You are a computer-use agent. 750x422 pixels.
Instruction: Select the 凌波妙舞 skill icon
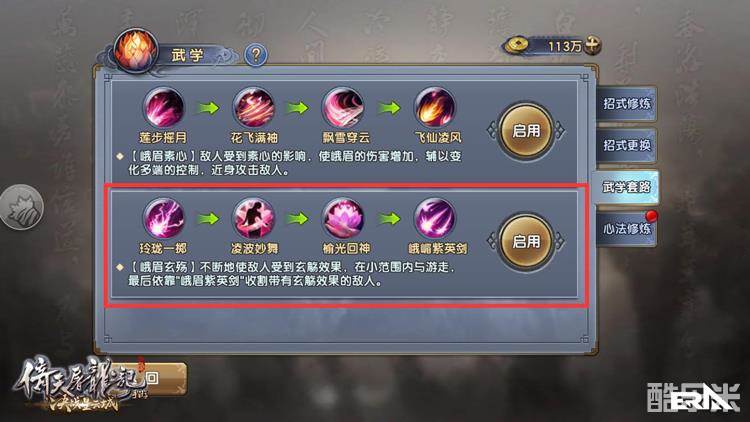[x=254, y=219]
